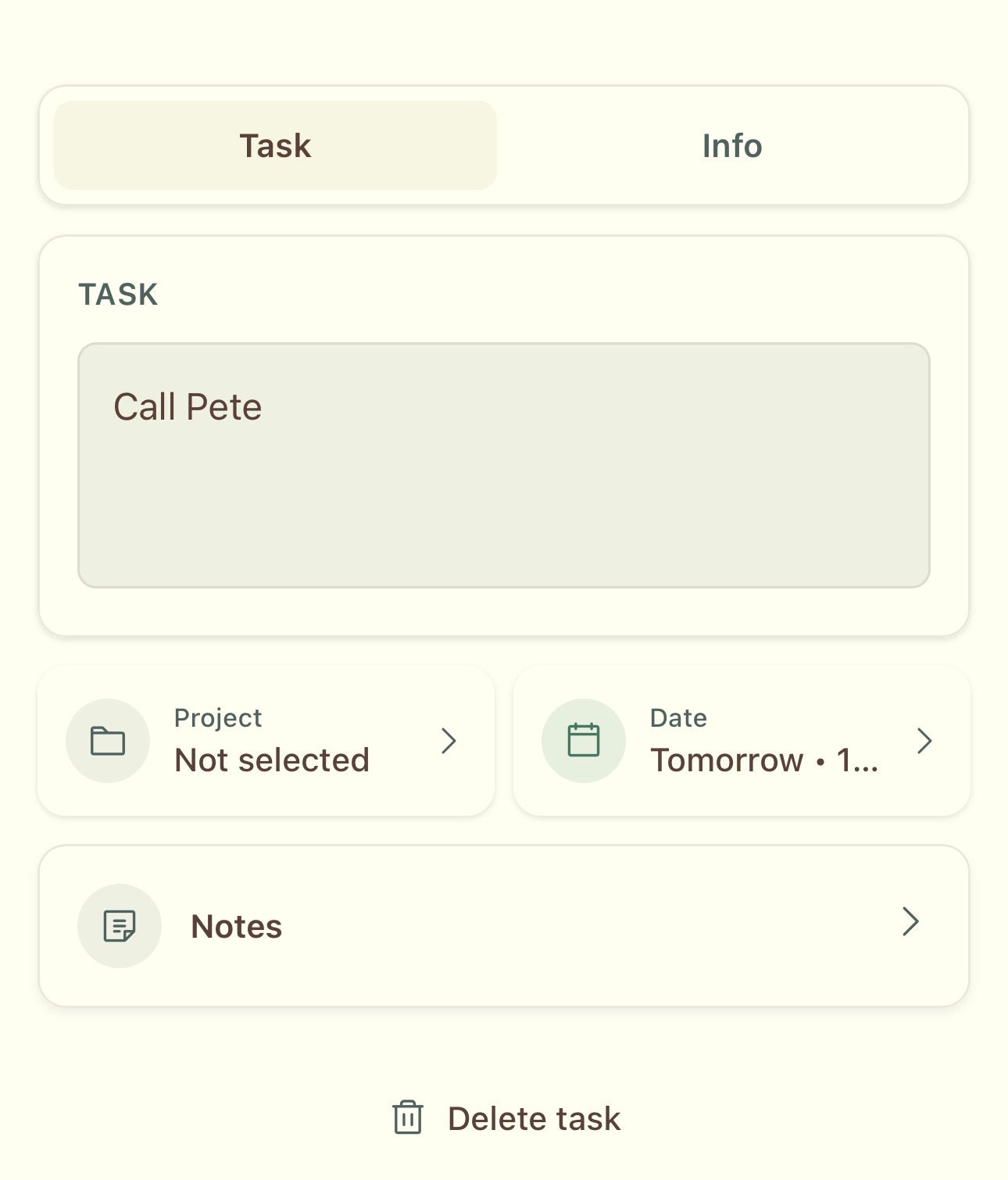Click the "Not selected" project value
The width and height of the screenshot is (1008, 1180).
click(x=272, y=760)
